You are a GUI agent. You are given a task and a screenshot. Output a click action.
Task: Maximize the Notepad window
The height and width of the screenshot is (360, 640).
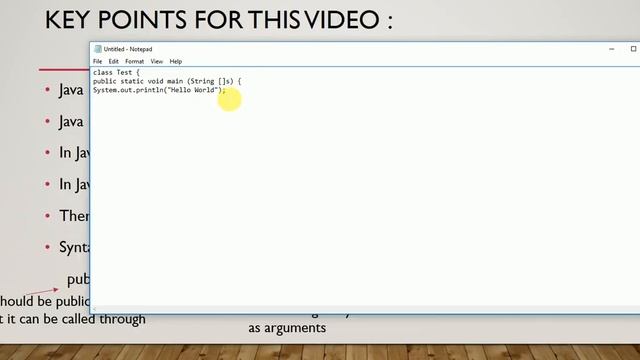coord(633,49)
